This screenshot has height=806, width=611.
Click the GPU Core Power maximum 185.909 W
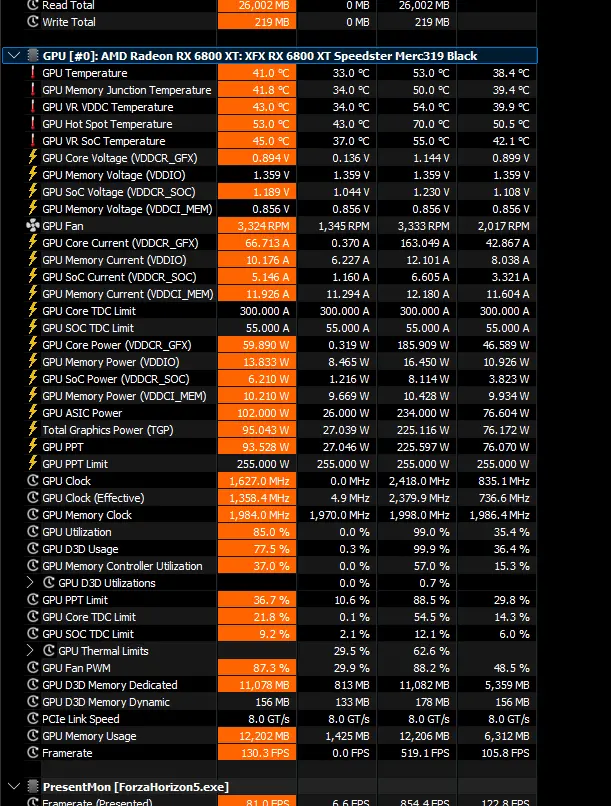pyautogui.click(x=423, y=345)
